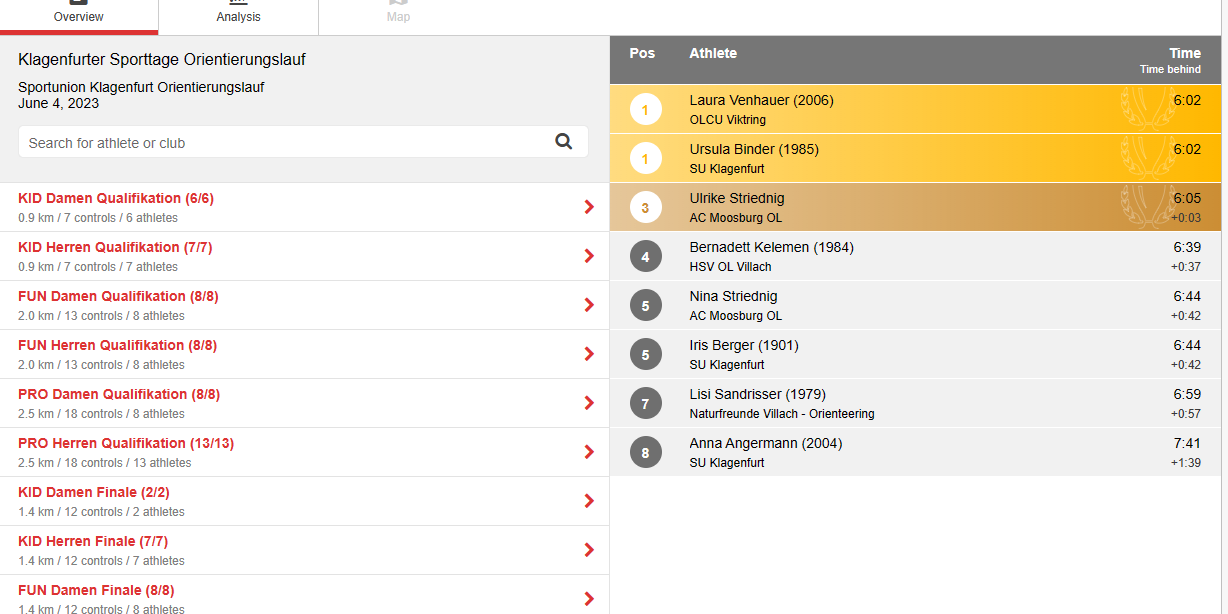Open FUN Damen Qualifikation class results

(117, 296)
